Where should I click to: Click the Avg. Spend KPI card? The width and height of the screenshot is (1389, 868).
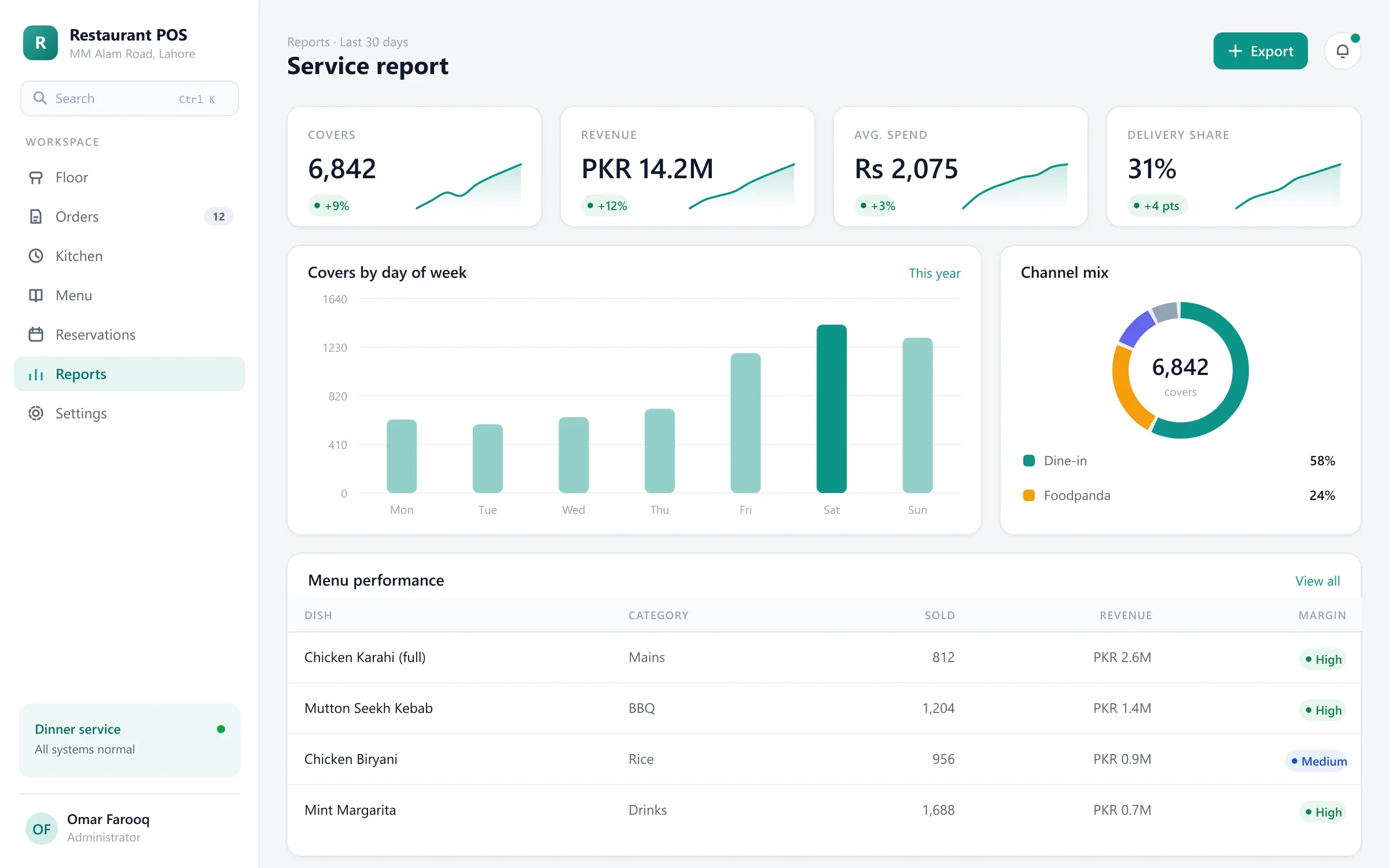[961, 167]
